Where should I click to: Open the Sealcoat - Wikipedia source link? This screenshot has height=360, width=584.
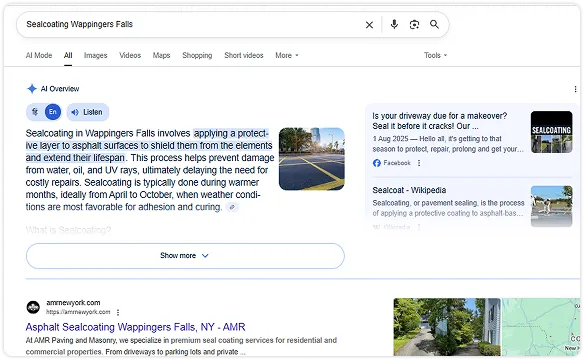[409, 190]
